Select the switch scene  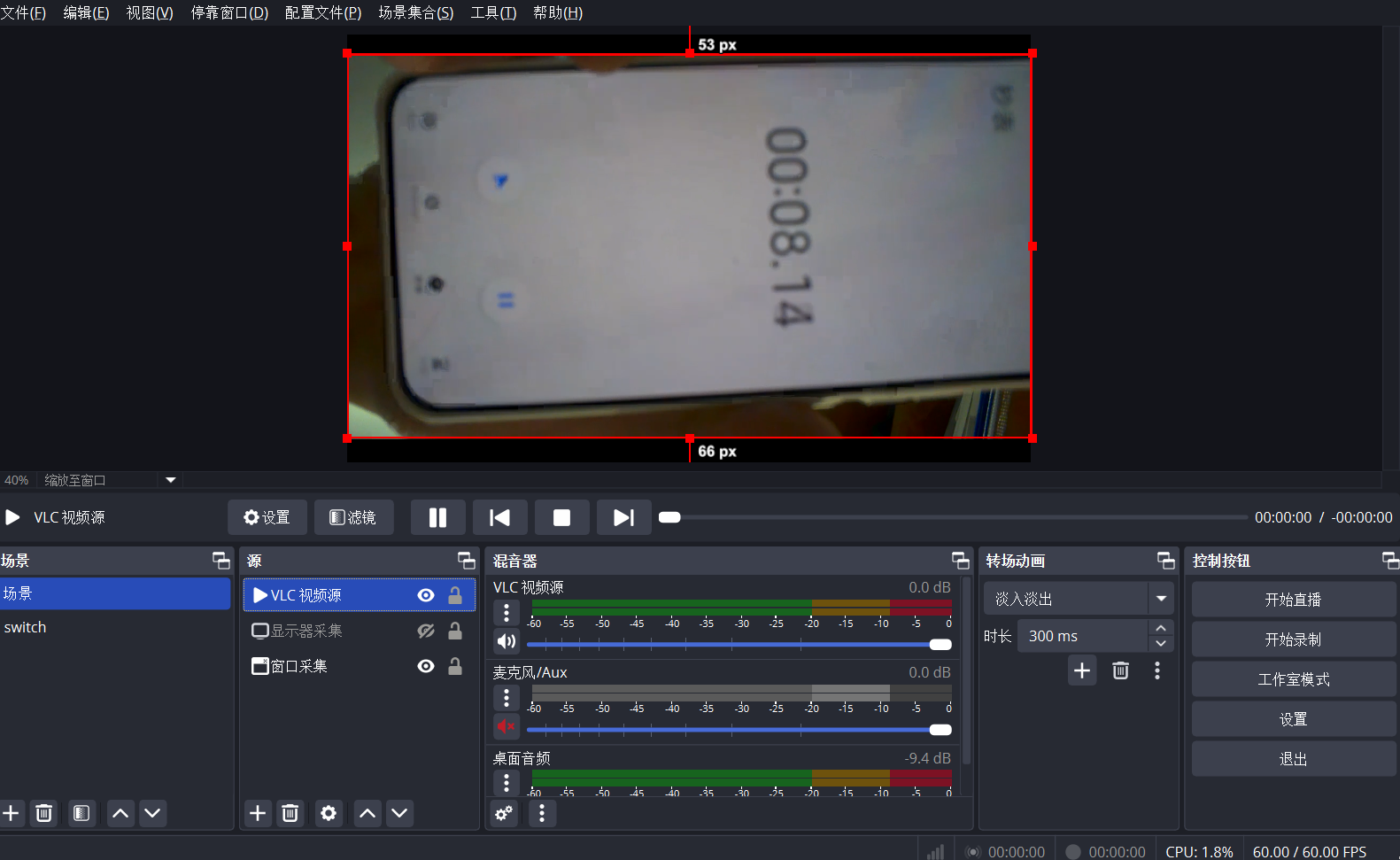click(115, 627)
